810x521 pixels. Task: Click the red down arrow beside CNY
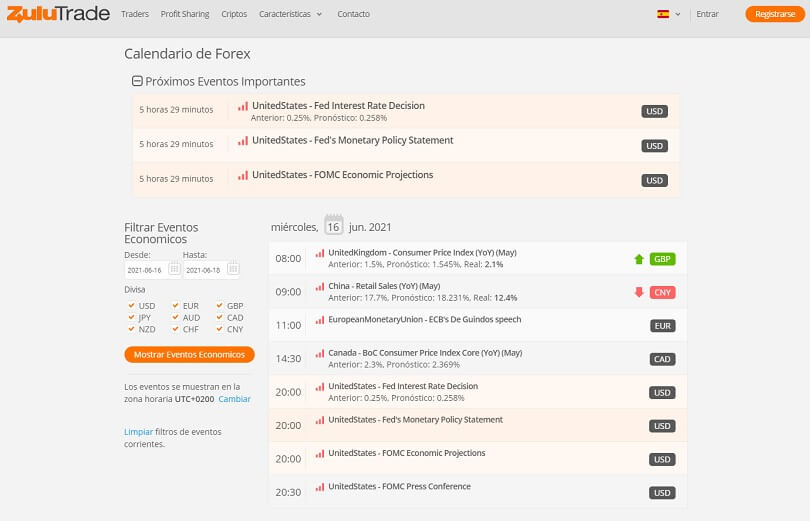click(638, 292)
